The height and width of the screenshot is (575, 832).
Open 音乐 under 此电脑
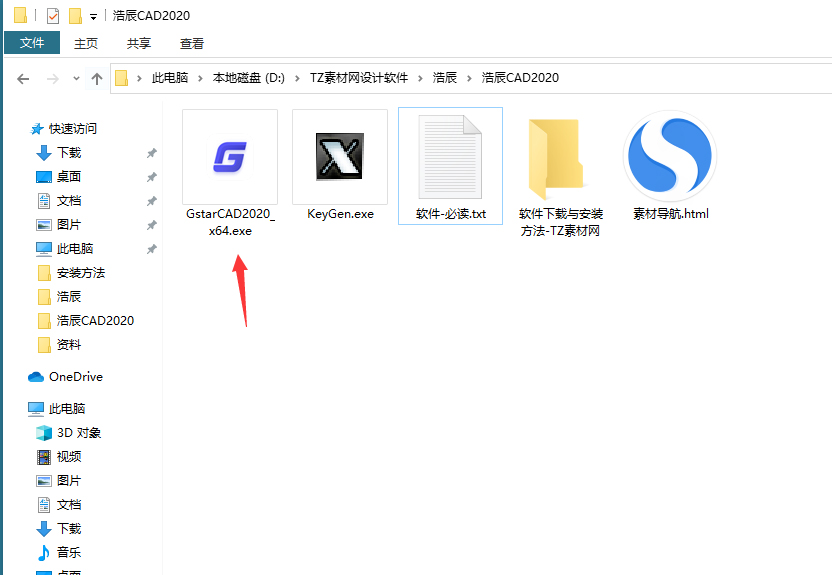click(x=69, y=552)
